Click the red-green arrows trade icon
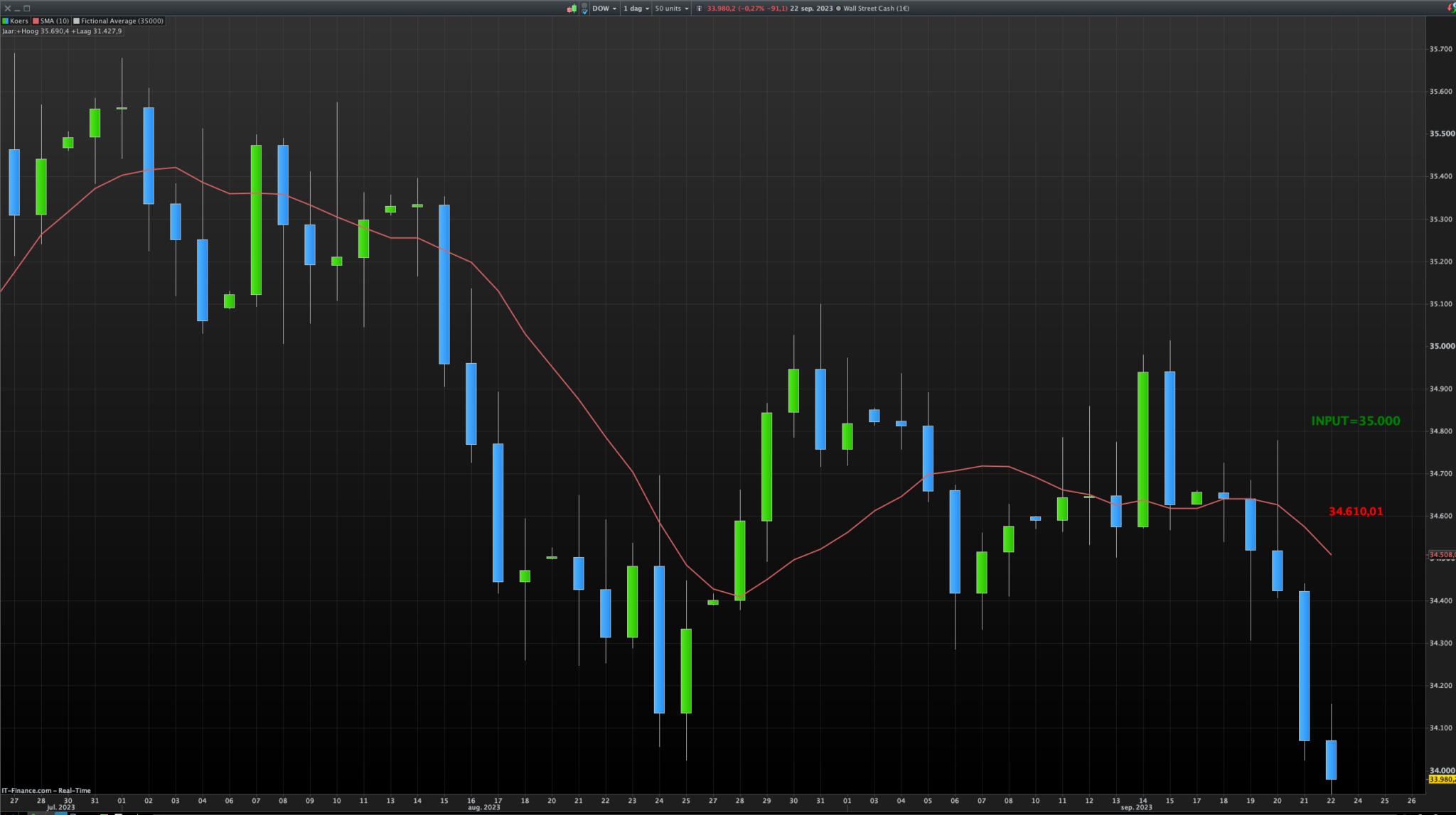Viewport: 1456px width, 815px height. point(1452,8)
